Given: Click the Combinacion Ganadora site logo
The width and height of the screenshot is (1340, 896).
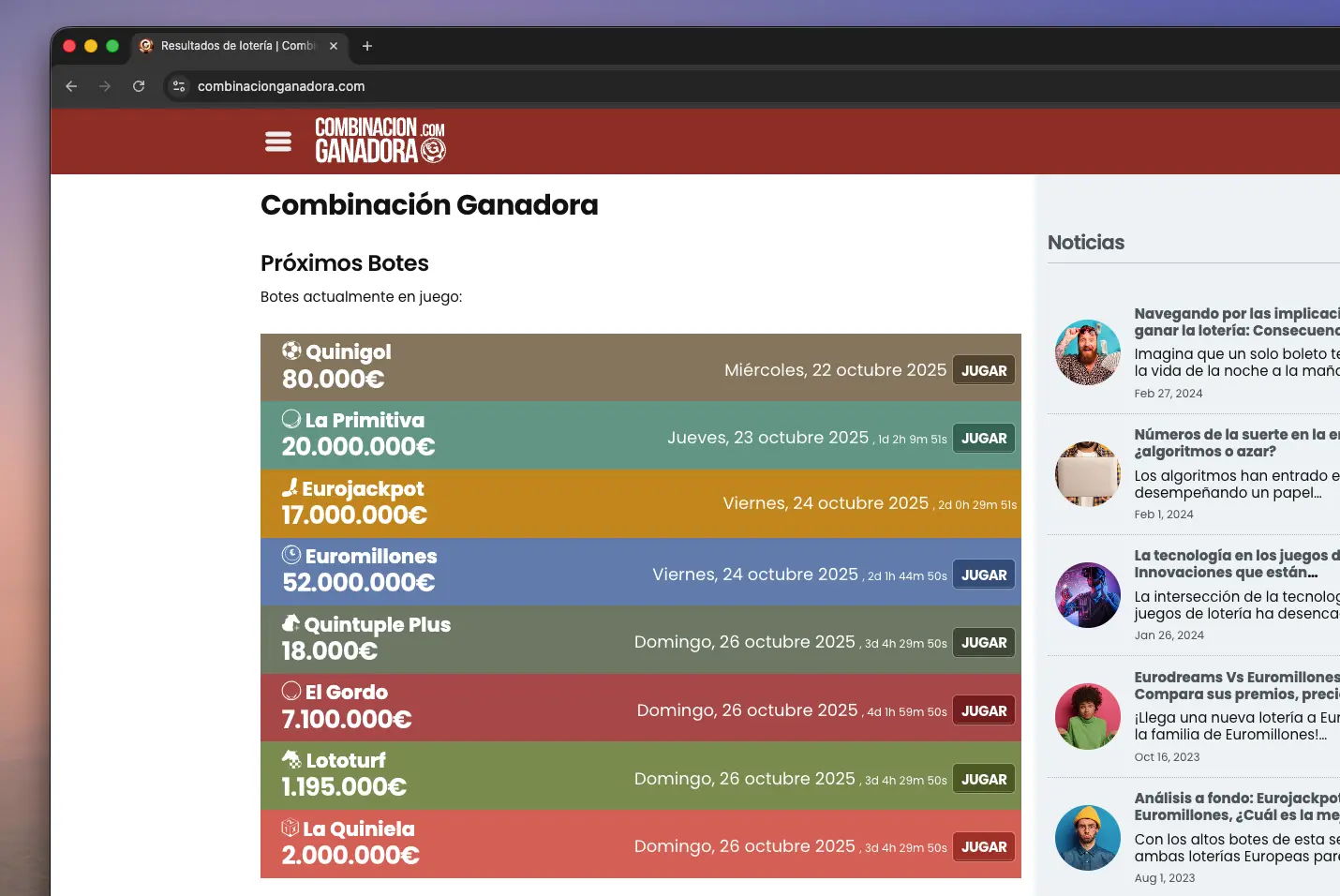Looking at the screenshot, I should (x=380, y=141).
